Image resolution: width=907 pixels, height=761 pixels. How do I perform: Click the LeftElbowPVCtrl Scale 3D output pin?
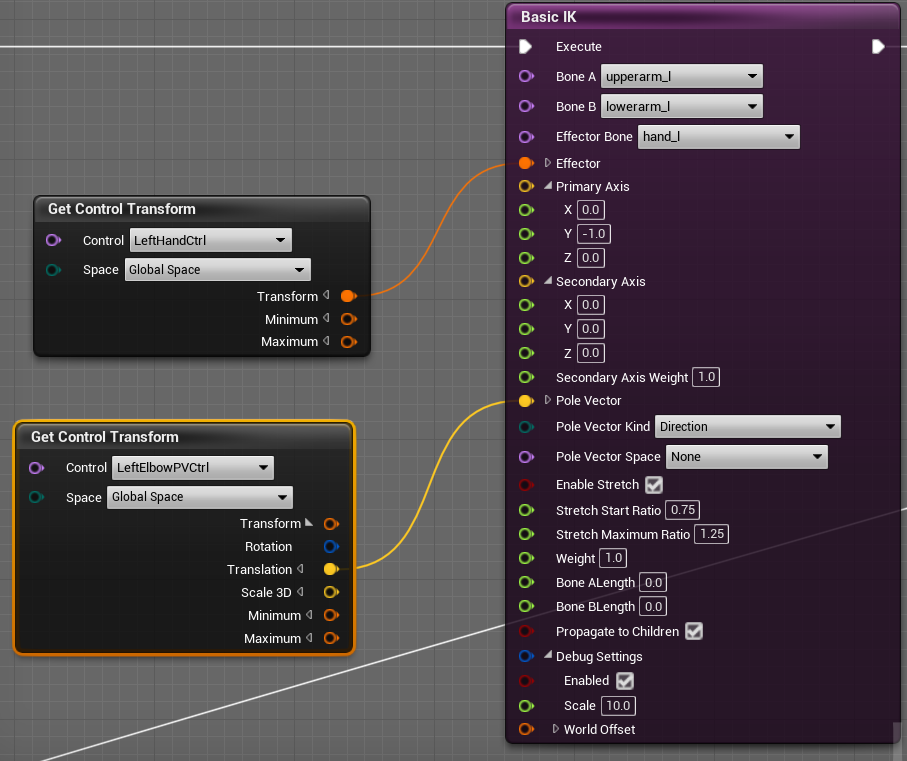coord(331,592)
